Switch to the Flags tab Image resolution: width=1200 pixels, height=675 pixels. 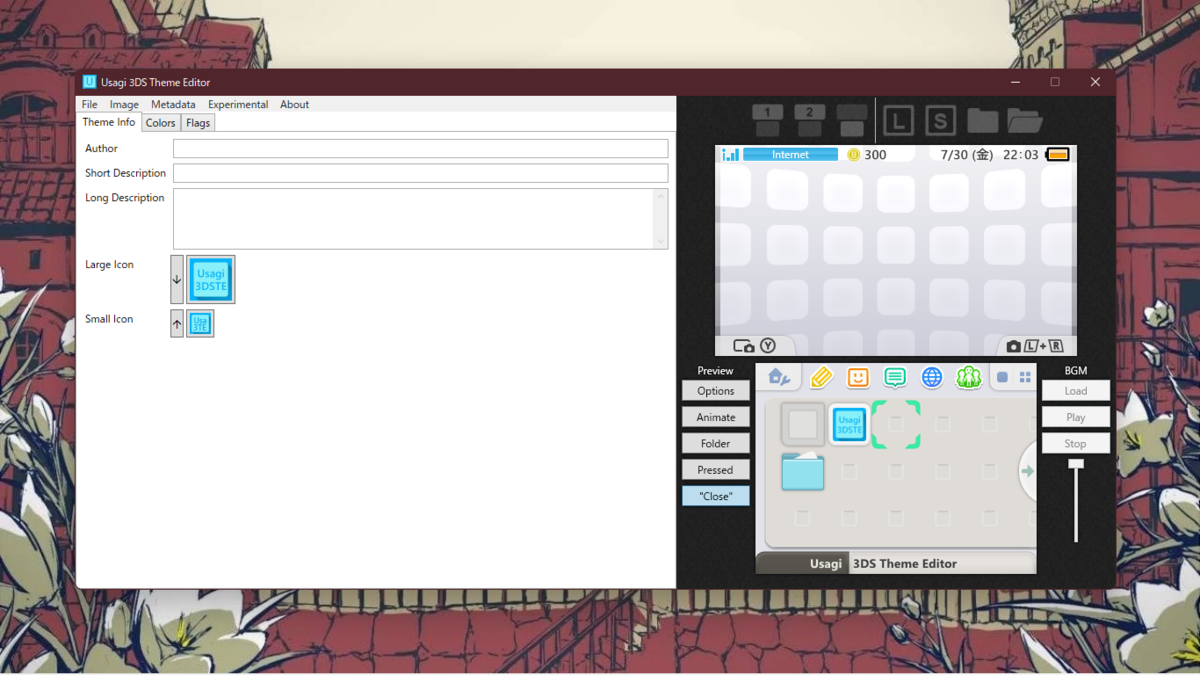click(x=198, y=123)
